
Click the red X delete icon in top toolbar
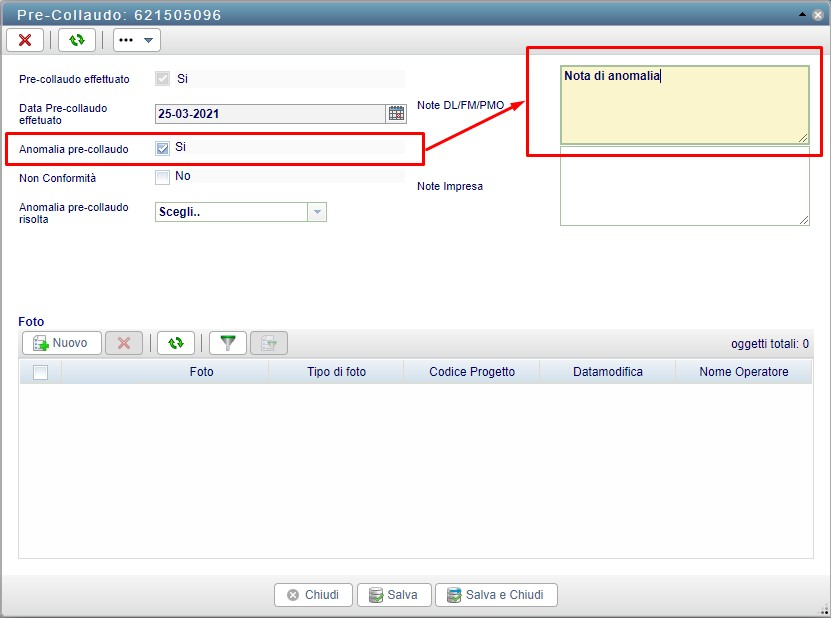(x=25, y=40)
